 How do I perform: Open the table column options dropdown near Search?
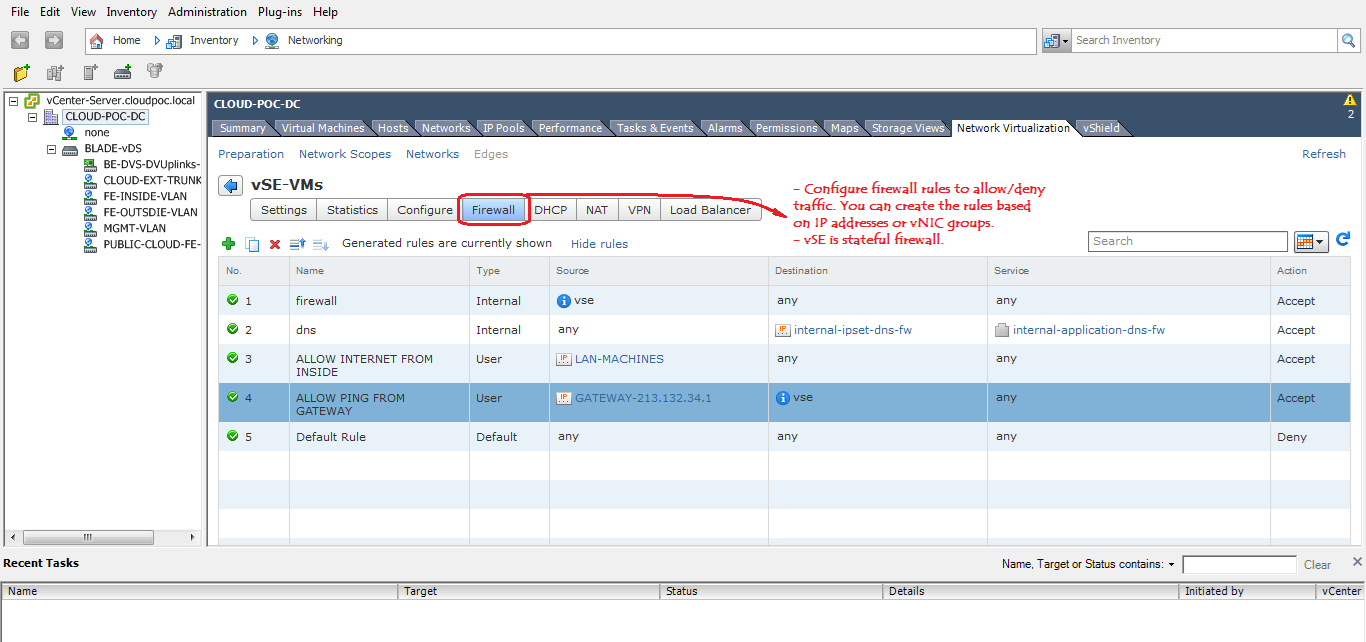coord(1311,241)
